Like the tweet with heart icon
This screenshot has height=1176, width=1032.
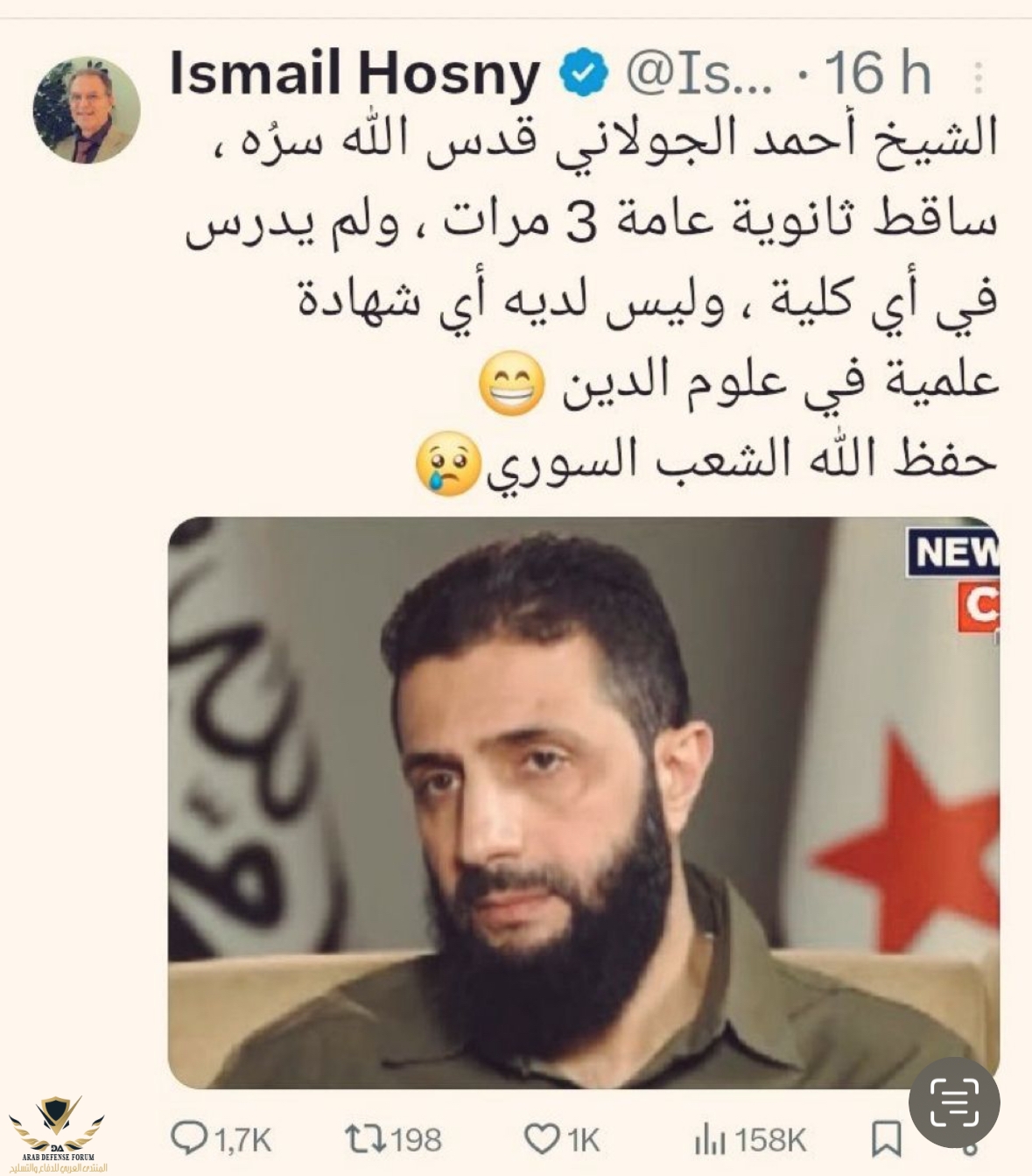(x=542, y=1139)
